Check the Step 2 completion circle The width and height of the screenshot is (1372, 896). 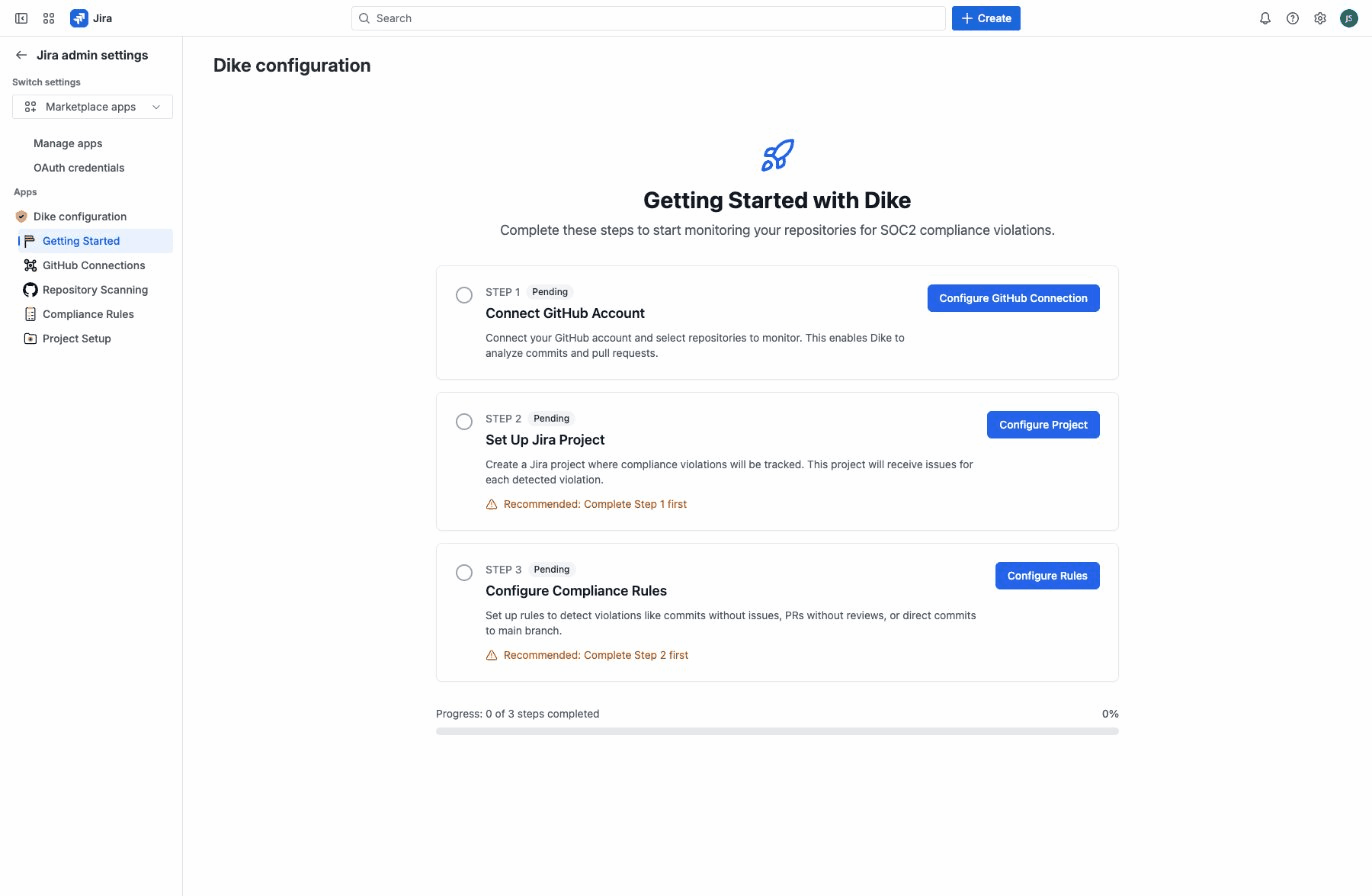click(464, 421)
